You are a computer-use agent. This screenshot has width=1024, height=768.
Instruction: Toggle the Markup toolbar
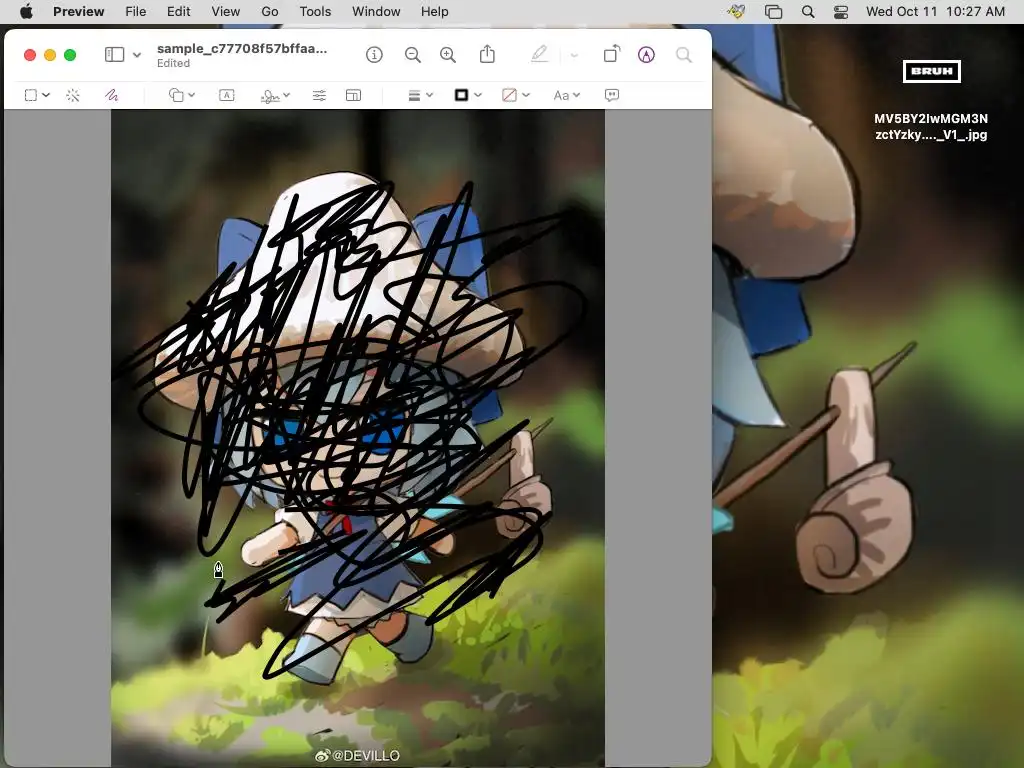646,55
